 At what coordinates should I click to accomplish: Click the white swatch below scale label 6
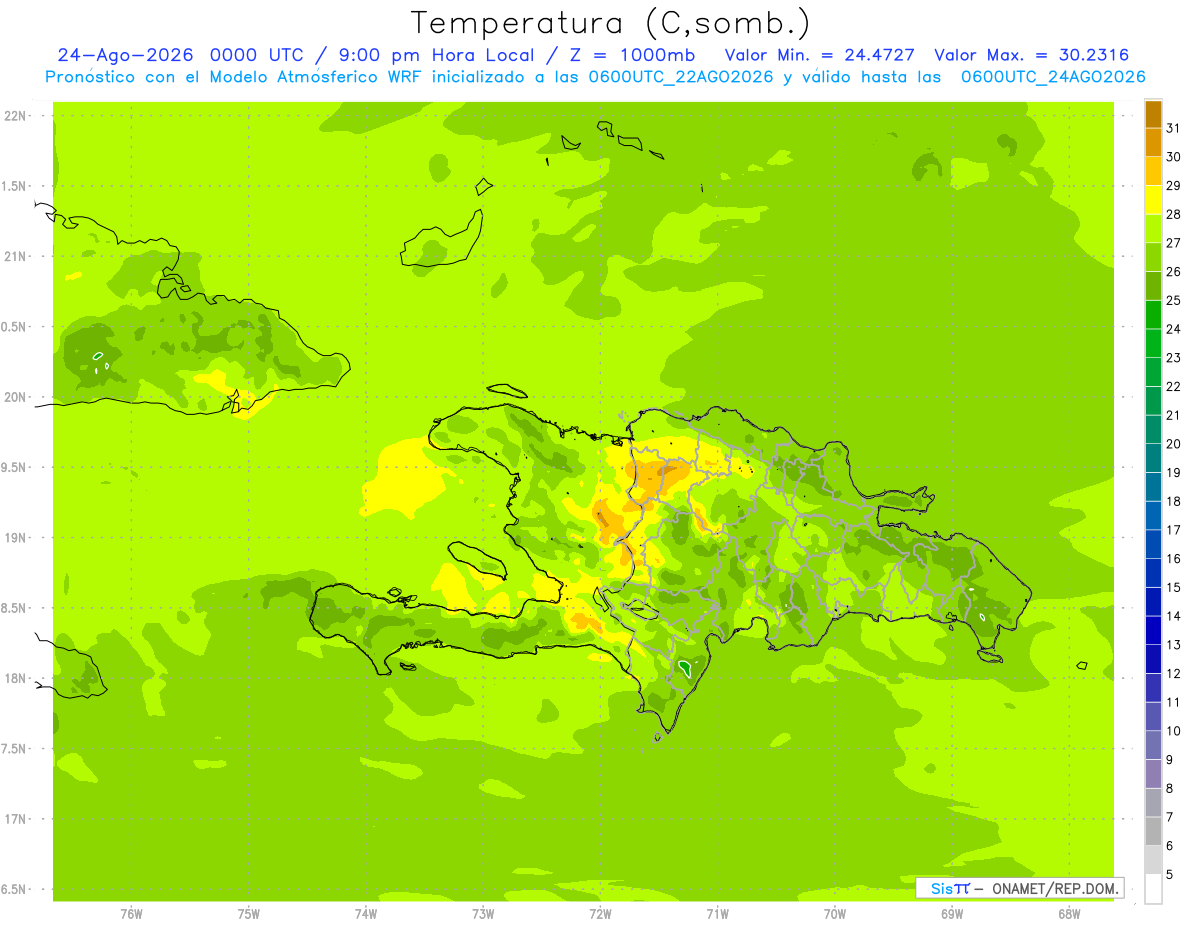click(1153, 889)
